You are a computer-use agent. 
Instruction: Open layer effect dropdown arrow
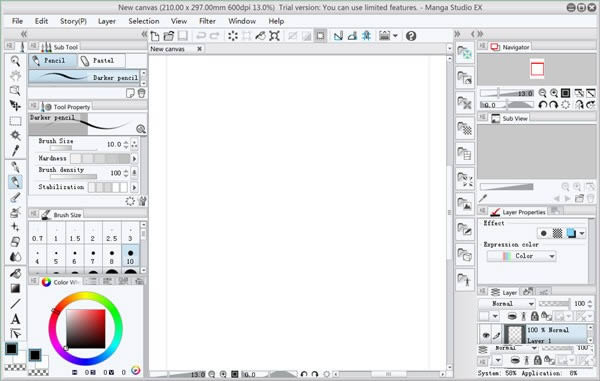coord(582,233)
